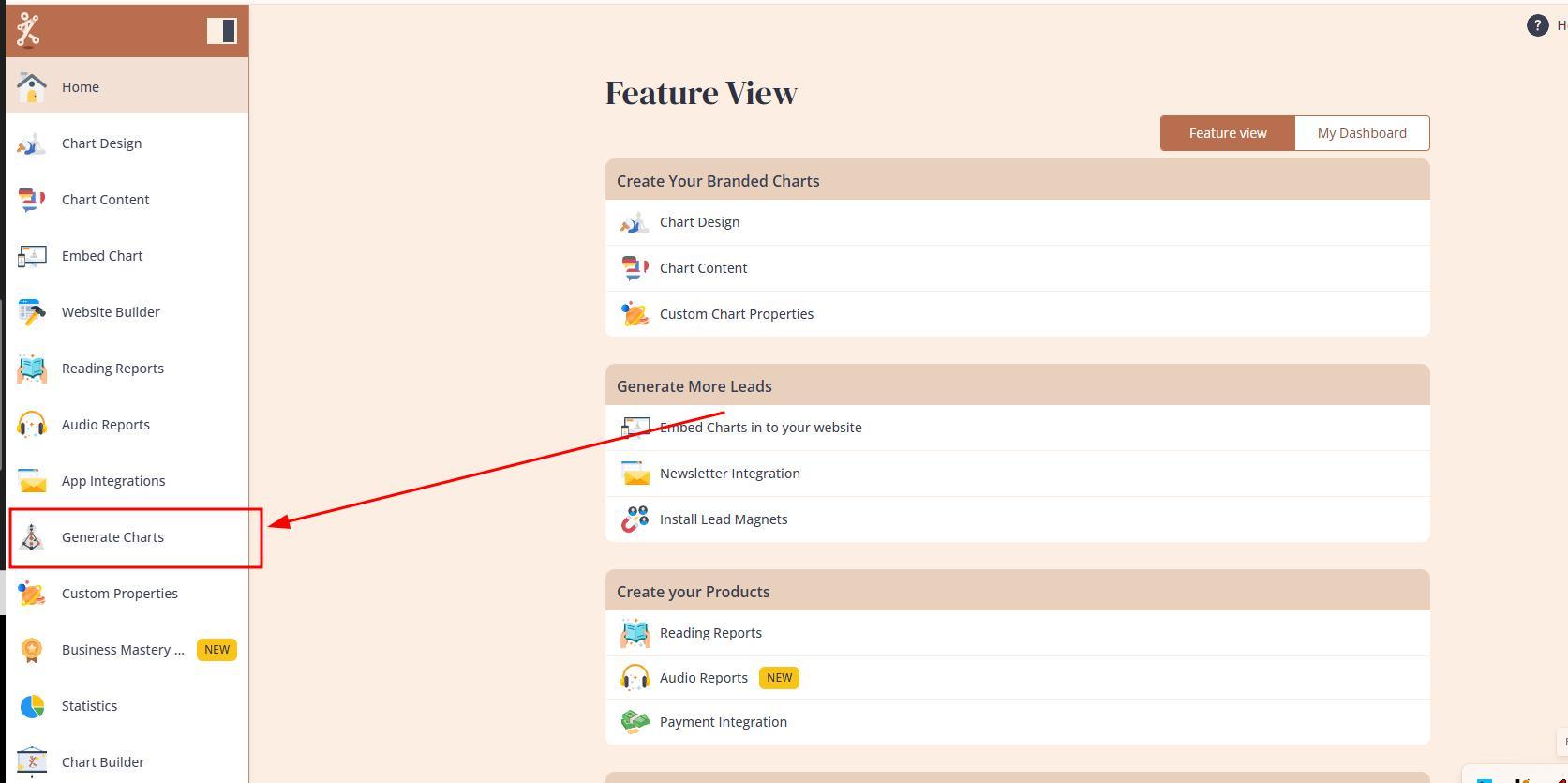The height and width of the screenshot is (783, 1568).
Task: Open the Statistics pie chart icon
Action: [31, 706]
